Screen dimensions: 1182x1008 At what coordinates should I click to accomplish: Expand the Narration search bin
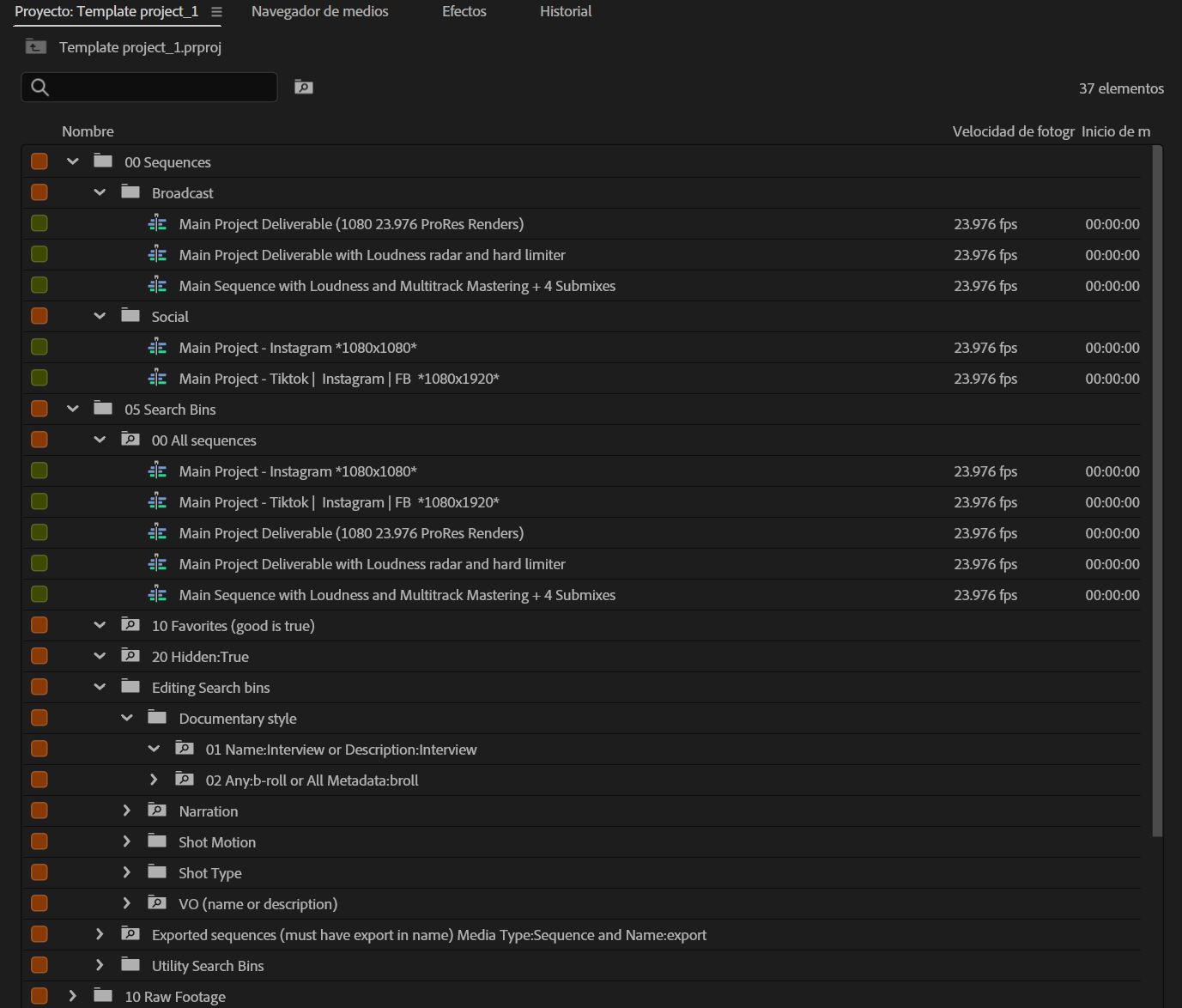point(126,811)
